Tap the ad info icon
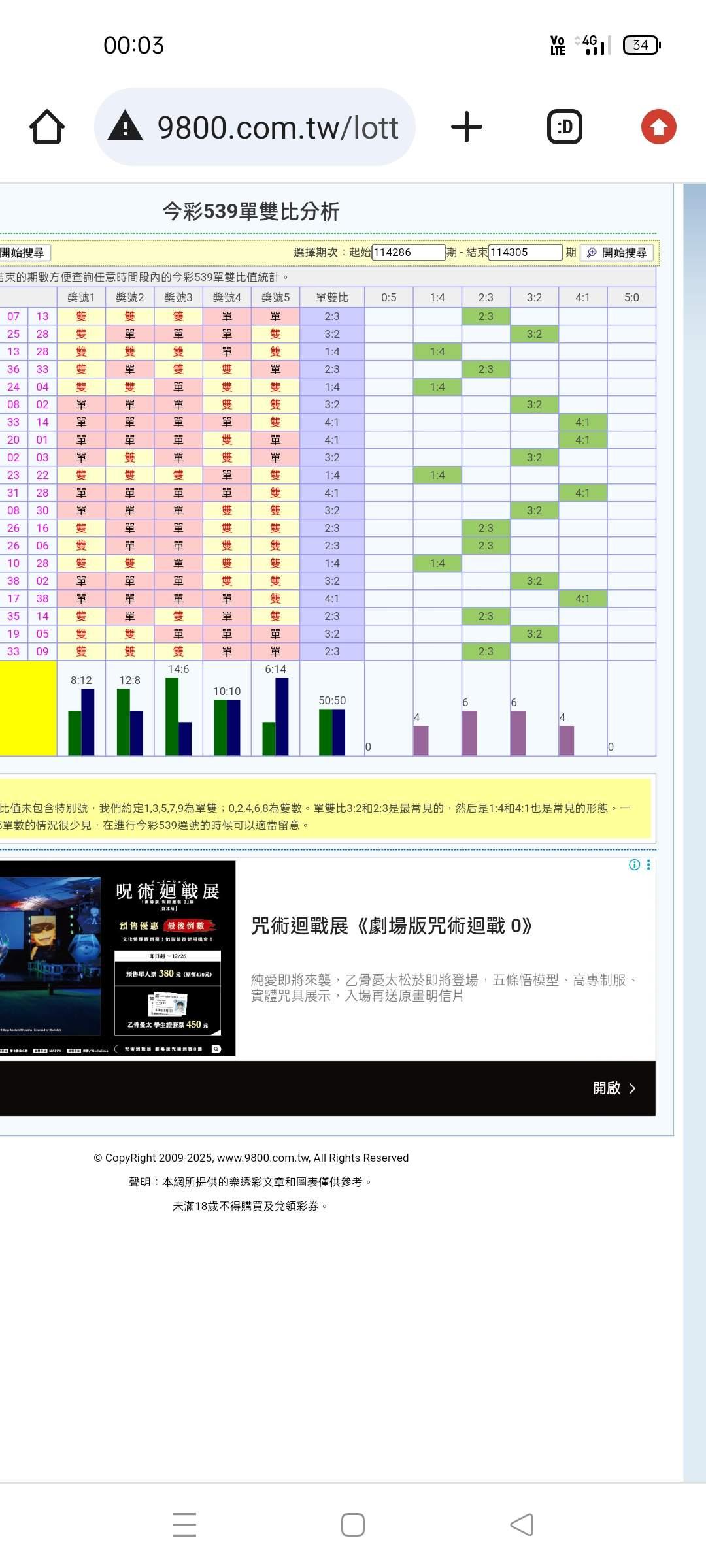 pos(634,864)
